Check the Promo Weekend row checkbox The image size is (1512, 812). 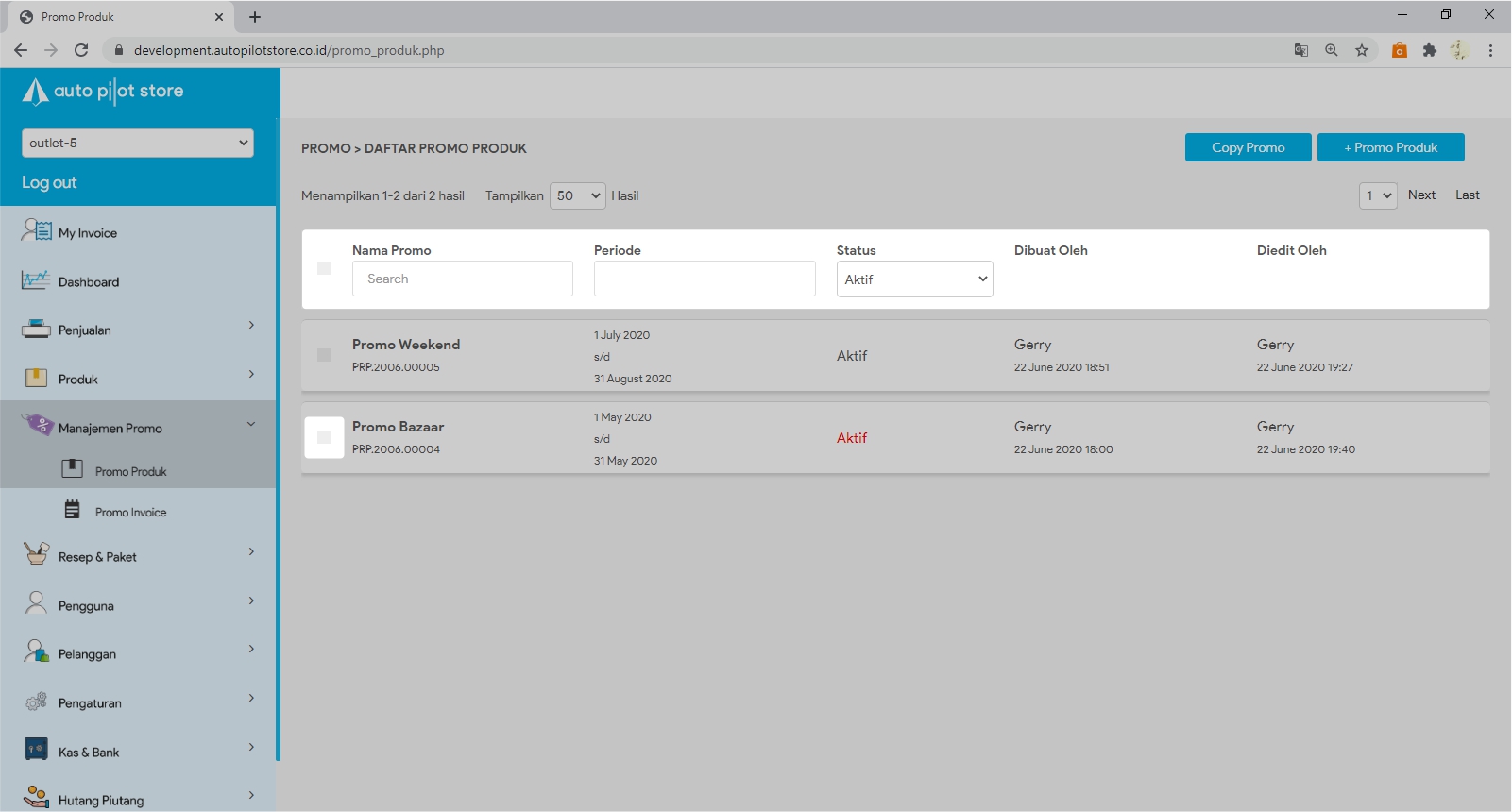pyautogui.click(x=324, y=355)
